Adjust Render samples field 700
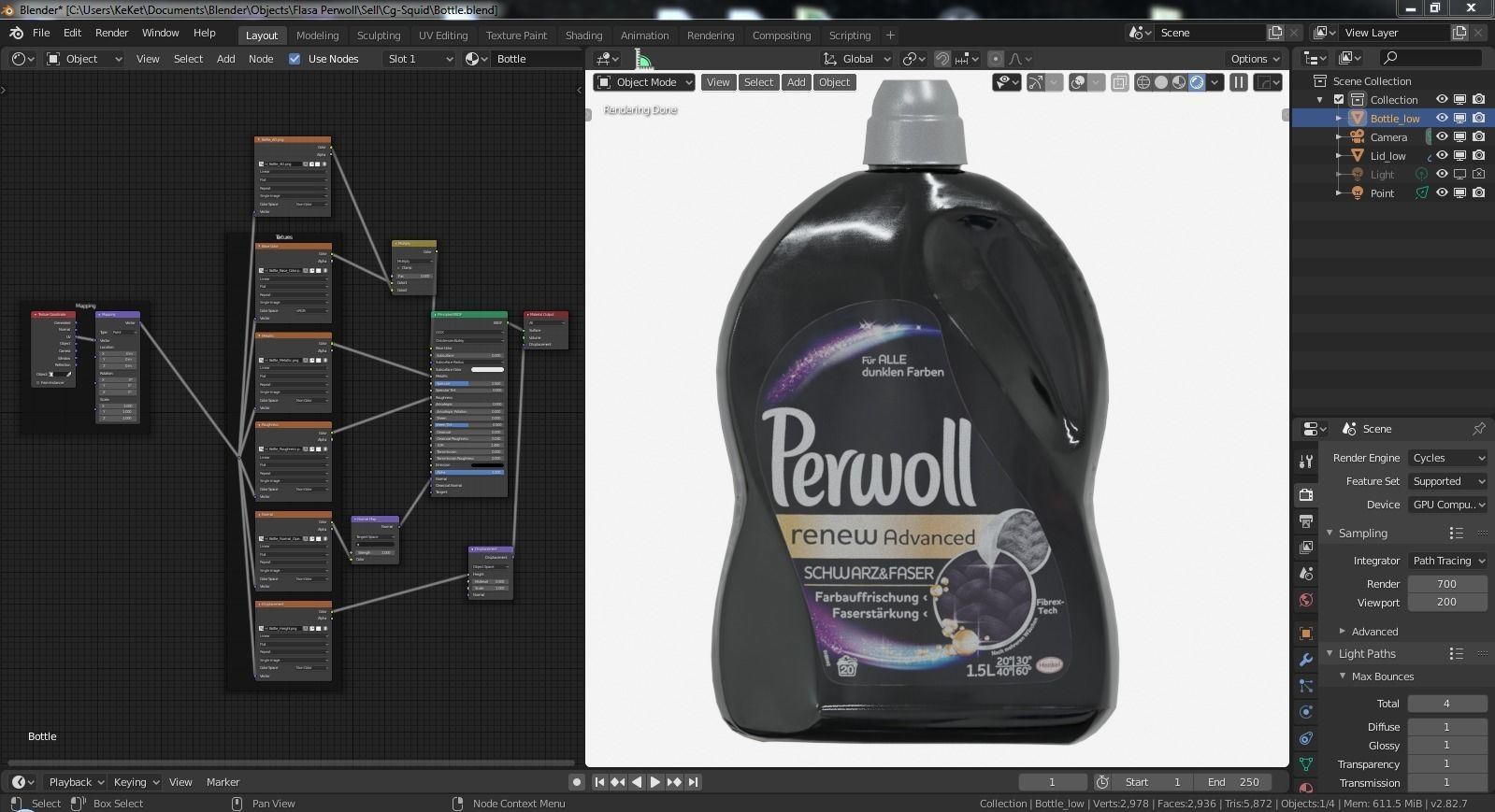The height and width of the screenshot is (812, 1495). pyautogui.click(x=1447, y=584)
